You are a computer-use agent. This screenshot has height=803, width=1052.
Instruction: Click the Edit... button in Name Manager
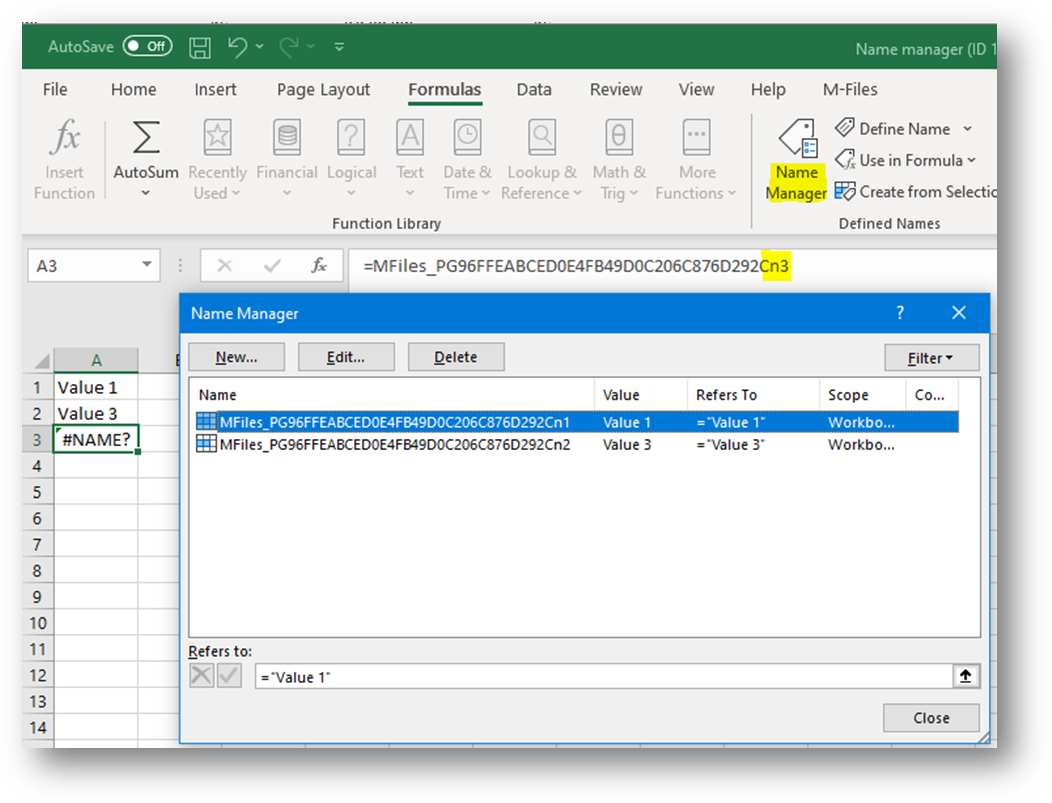coord(346,357)
